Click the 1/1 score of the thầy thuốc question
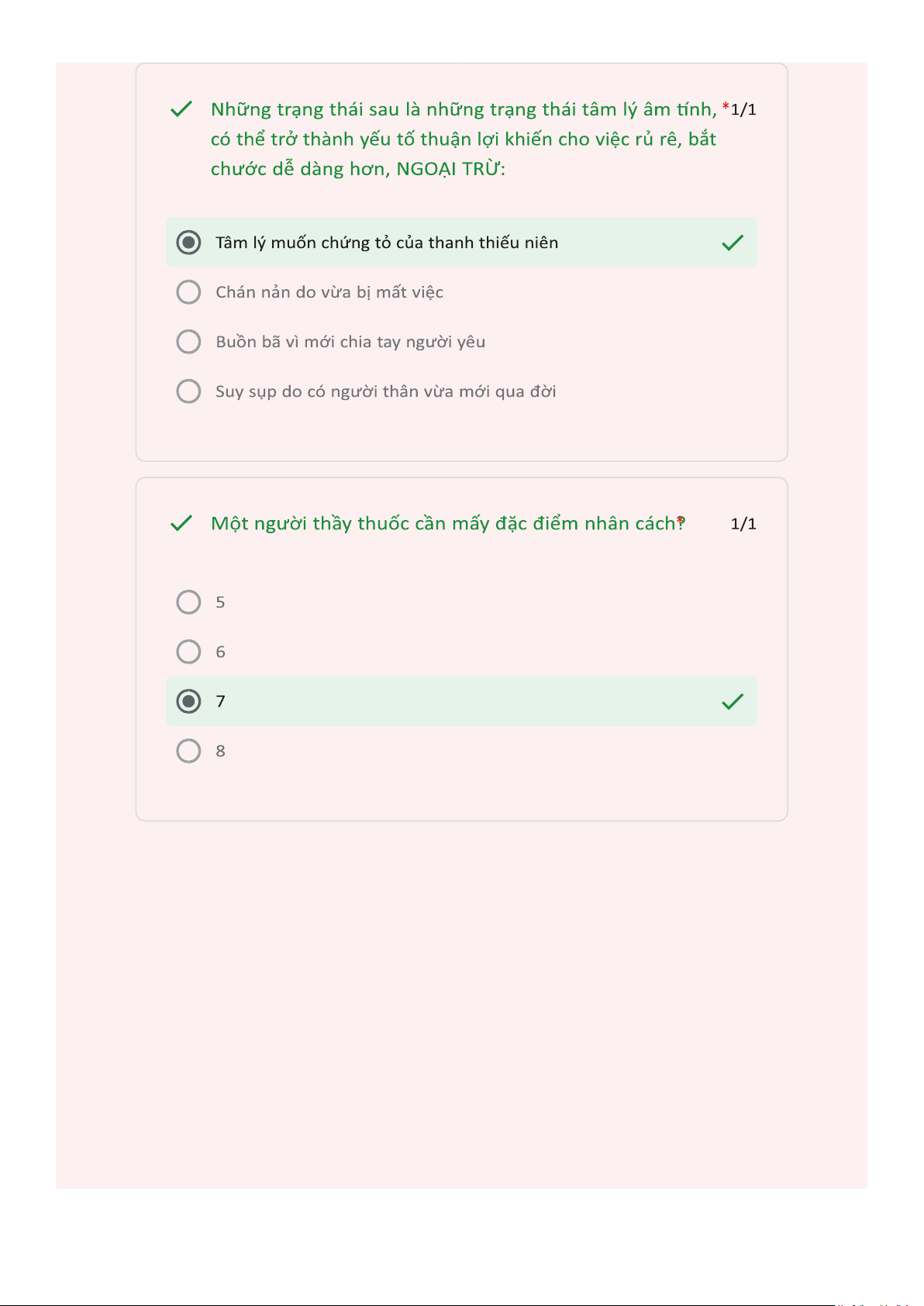 [x=743, y=524]
